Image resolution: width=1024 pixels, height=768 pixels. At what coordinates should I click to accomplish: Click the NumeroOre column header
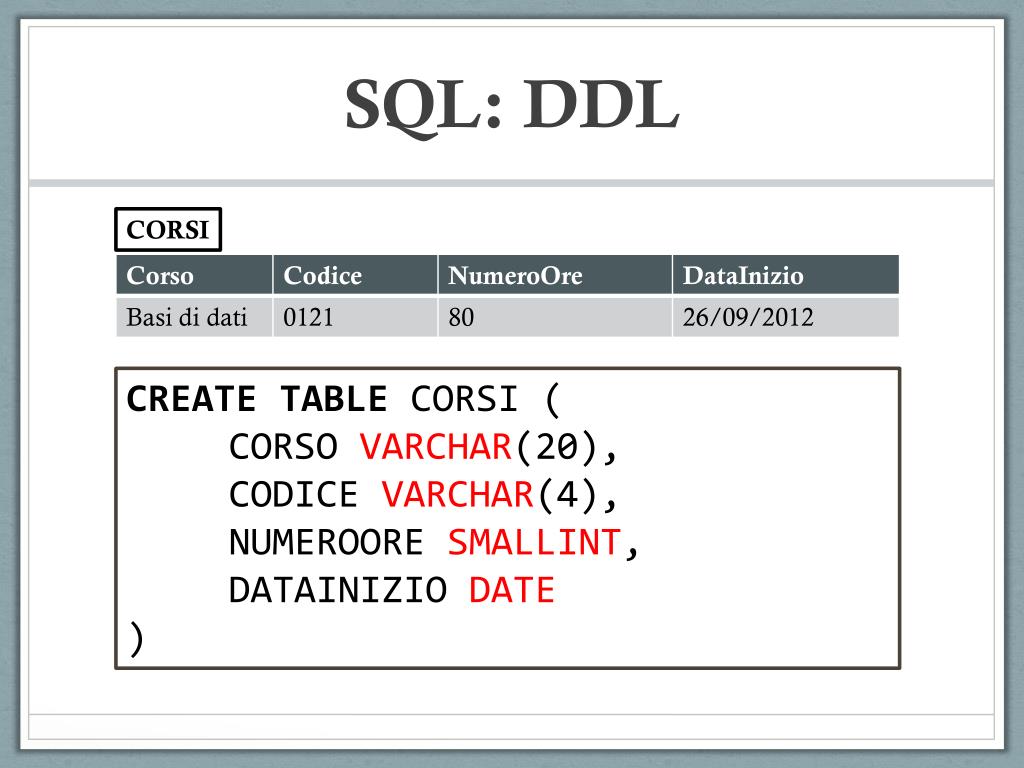point(555,275)
